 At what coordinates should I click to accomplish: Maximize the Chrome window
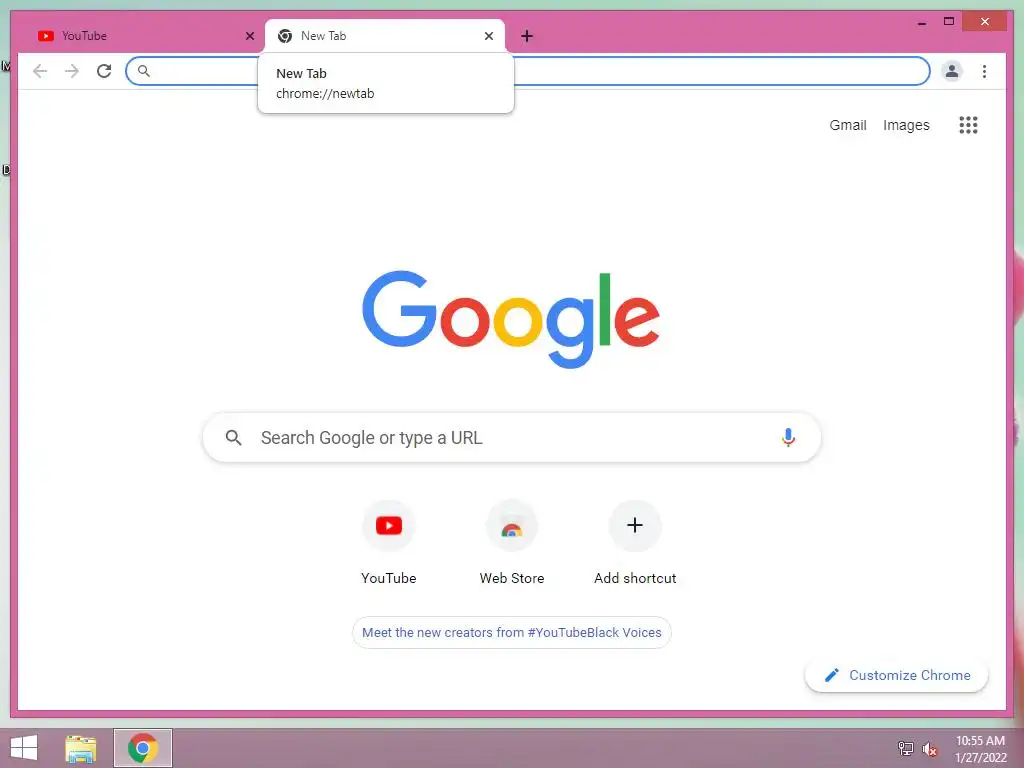[949, 22]
